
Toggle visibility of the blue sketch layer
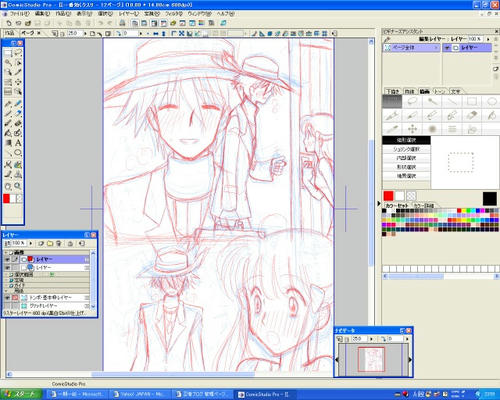(7, 268)
